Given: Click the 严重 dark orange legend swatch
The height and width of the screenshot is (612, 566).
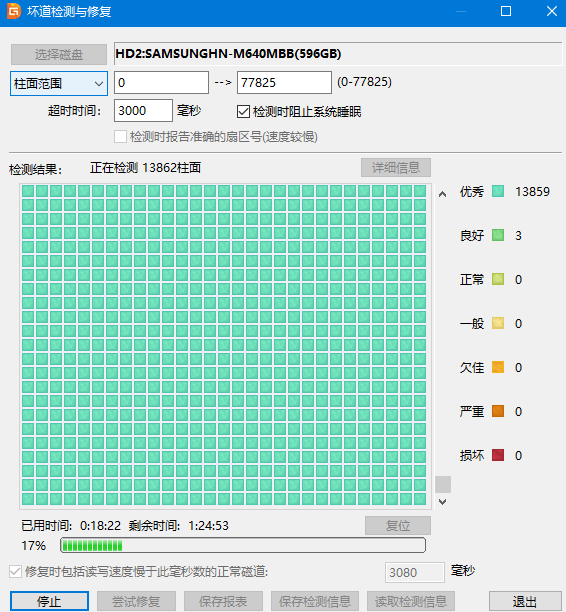Looking at the screenshot, I should tap(498, 411).
